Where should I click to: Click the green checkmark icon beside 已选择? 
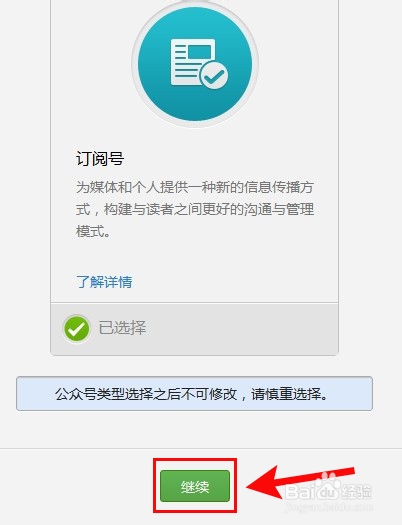[x=77, y=328]
